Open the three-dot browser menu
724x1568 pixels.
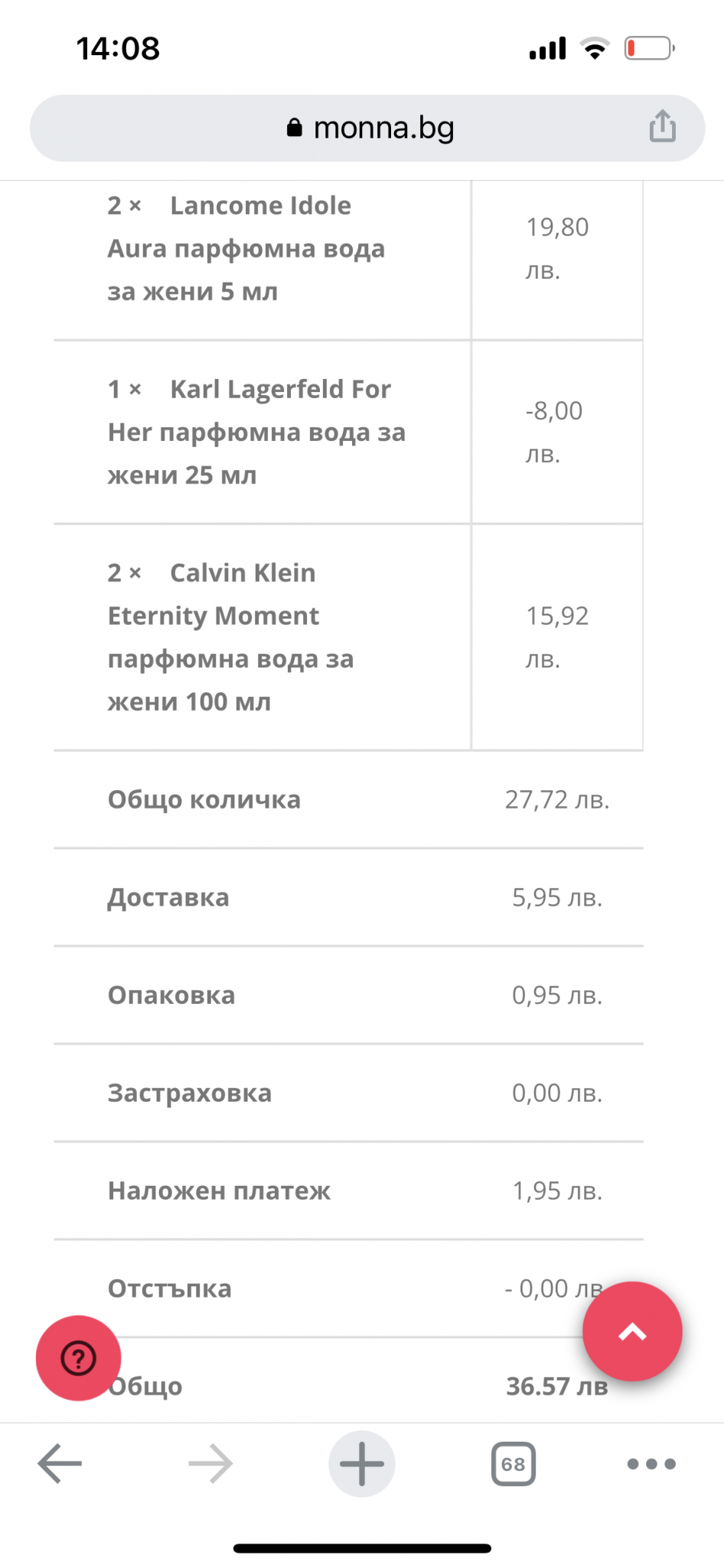click(x=651, y=1463)
